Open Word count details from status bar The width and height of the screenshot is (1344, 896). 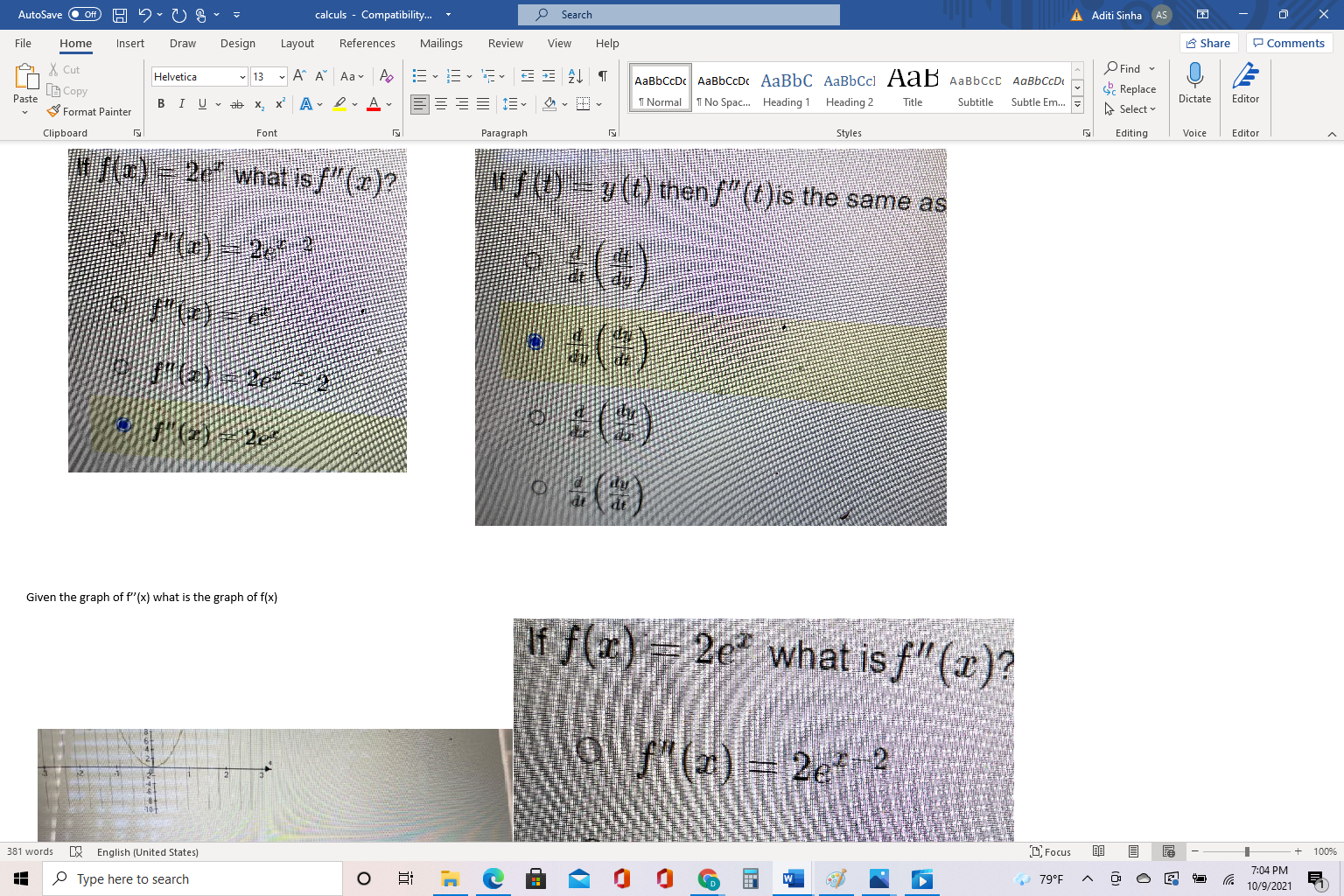(x=29, y=851)
